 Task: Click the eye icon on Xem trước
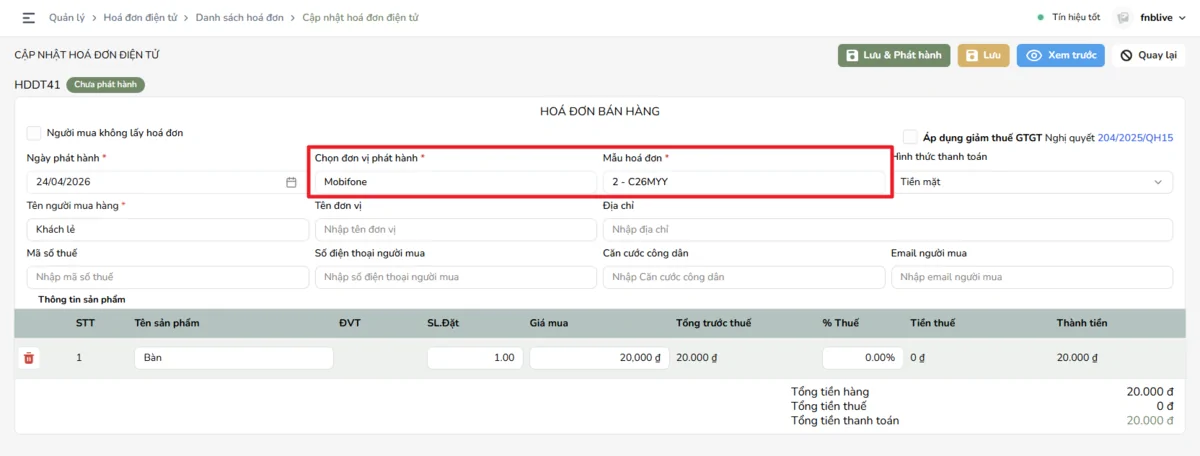coord(1034,56)
